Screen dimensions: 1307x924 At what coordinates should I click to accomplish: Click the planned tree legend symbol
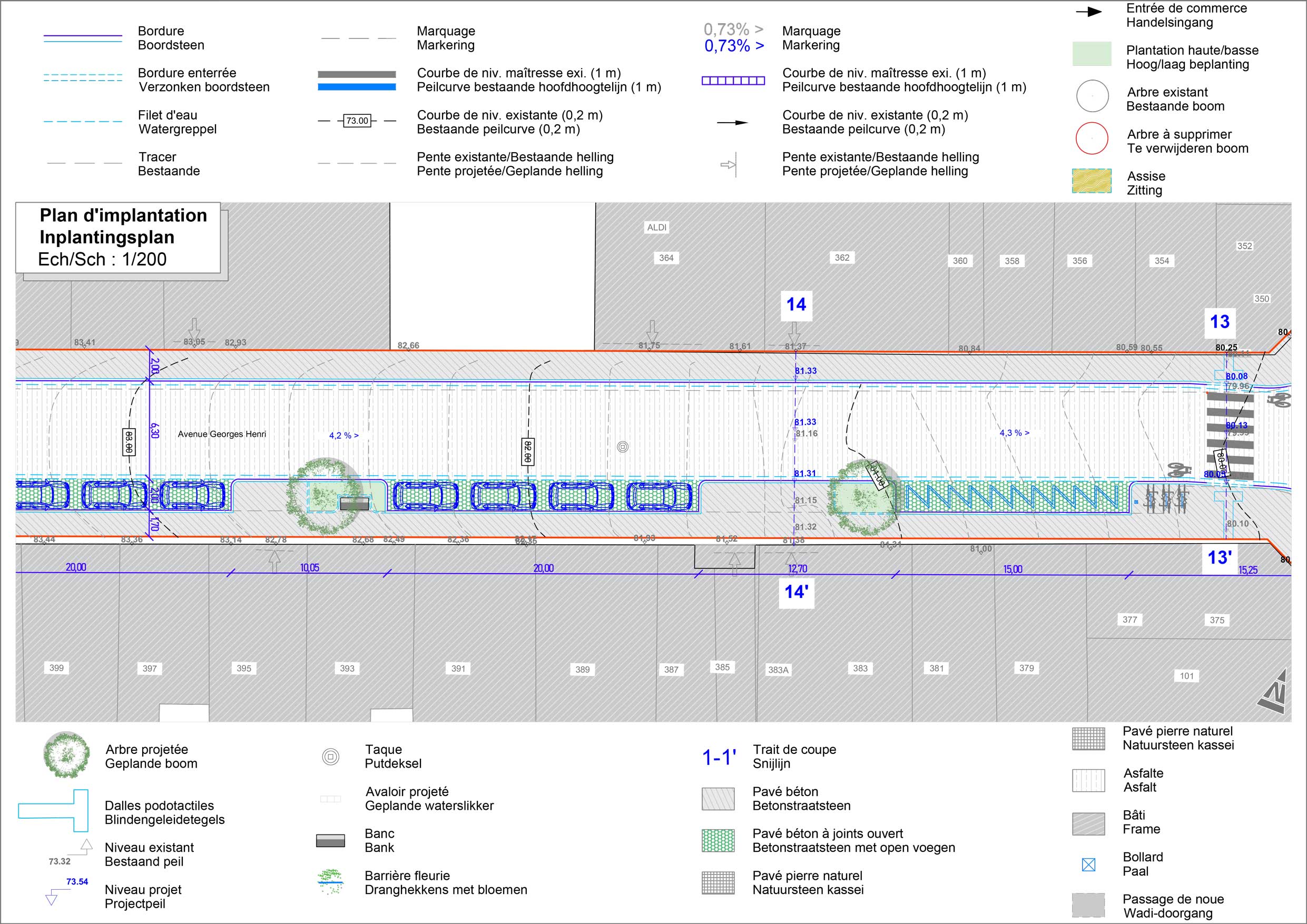coord(66,755)
